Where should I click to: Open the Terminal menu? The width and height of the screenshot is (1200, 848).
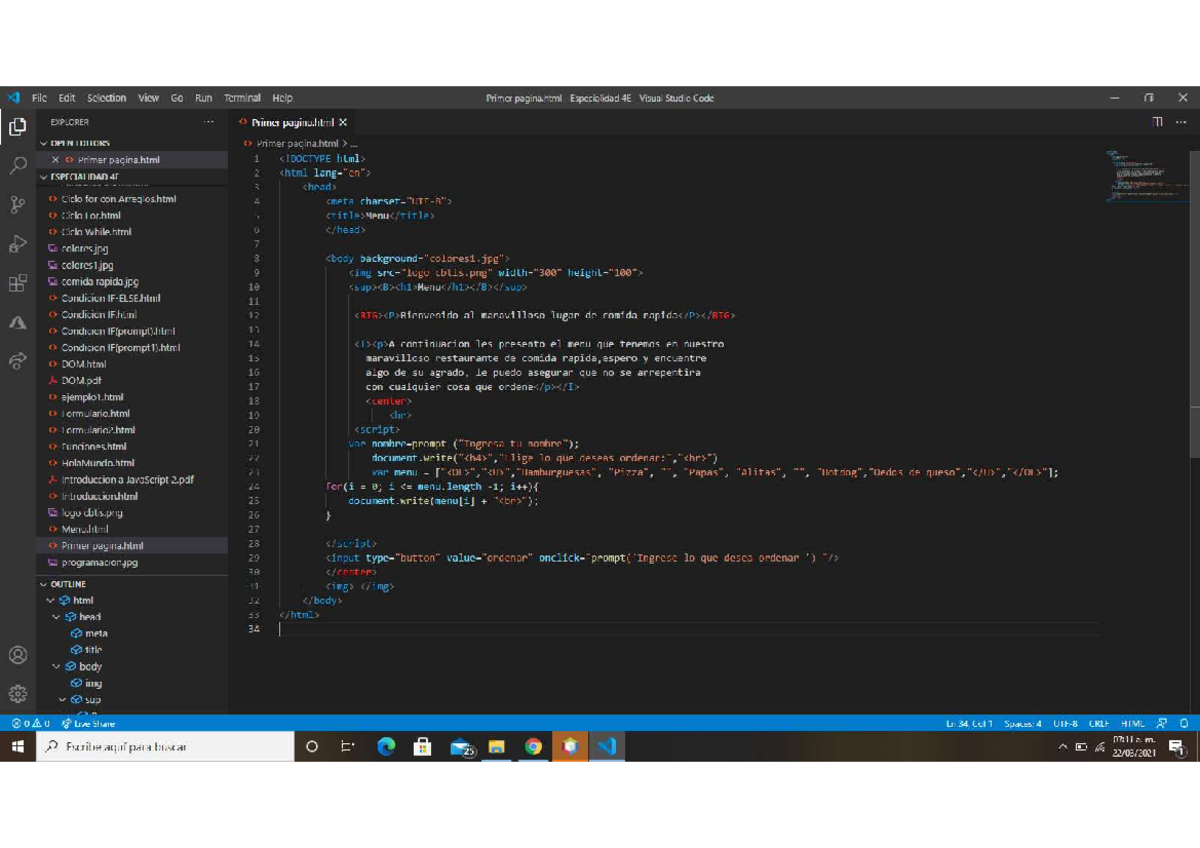pyautogui.click(x=242, y=98)
